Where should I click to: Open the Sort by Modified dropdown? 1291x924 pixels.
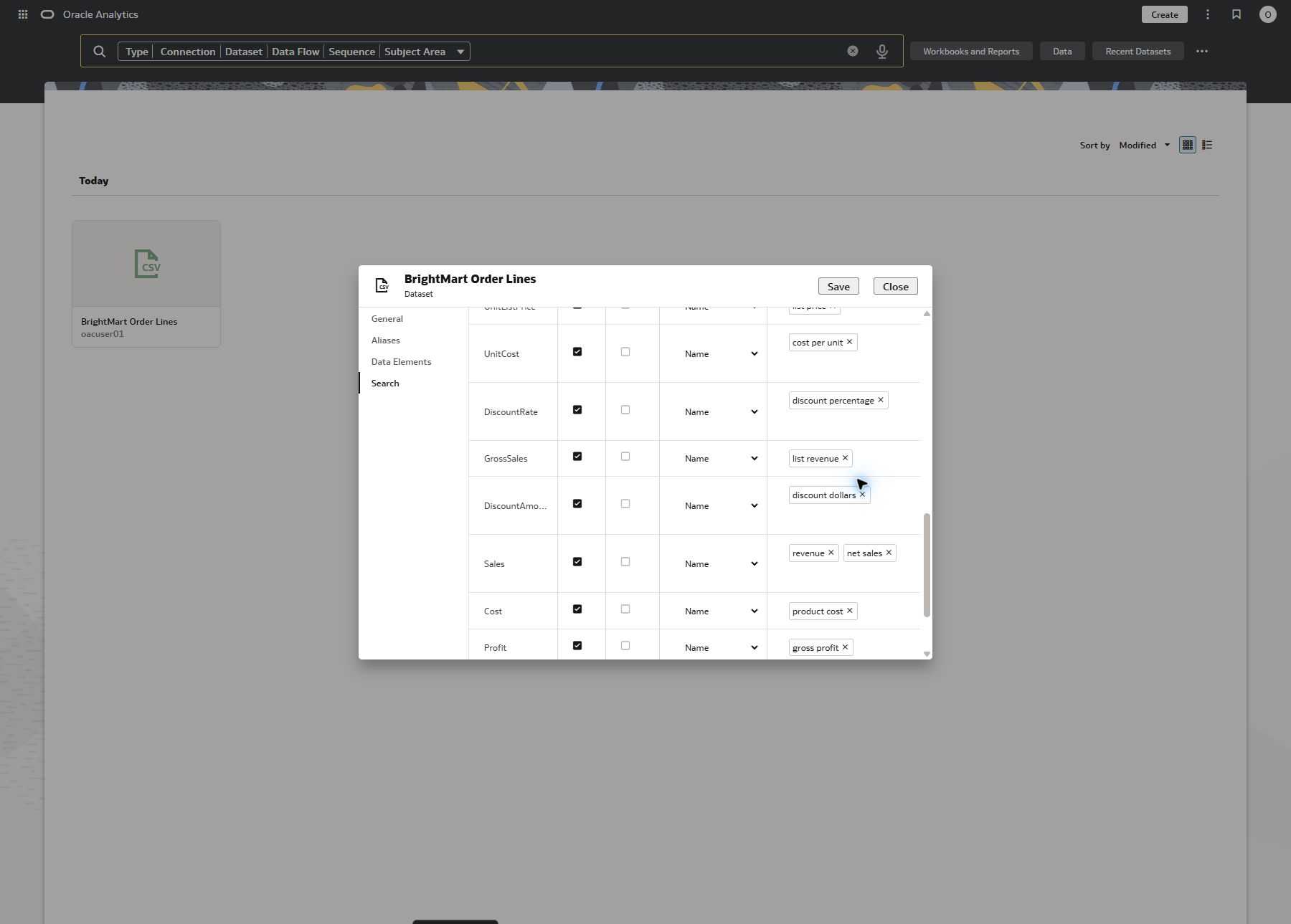point(1144,145)
